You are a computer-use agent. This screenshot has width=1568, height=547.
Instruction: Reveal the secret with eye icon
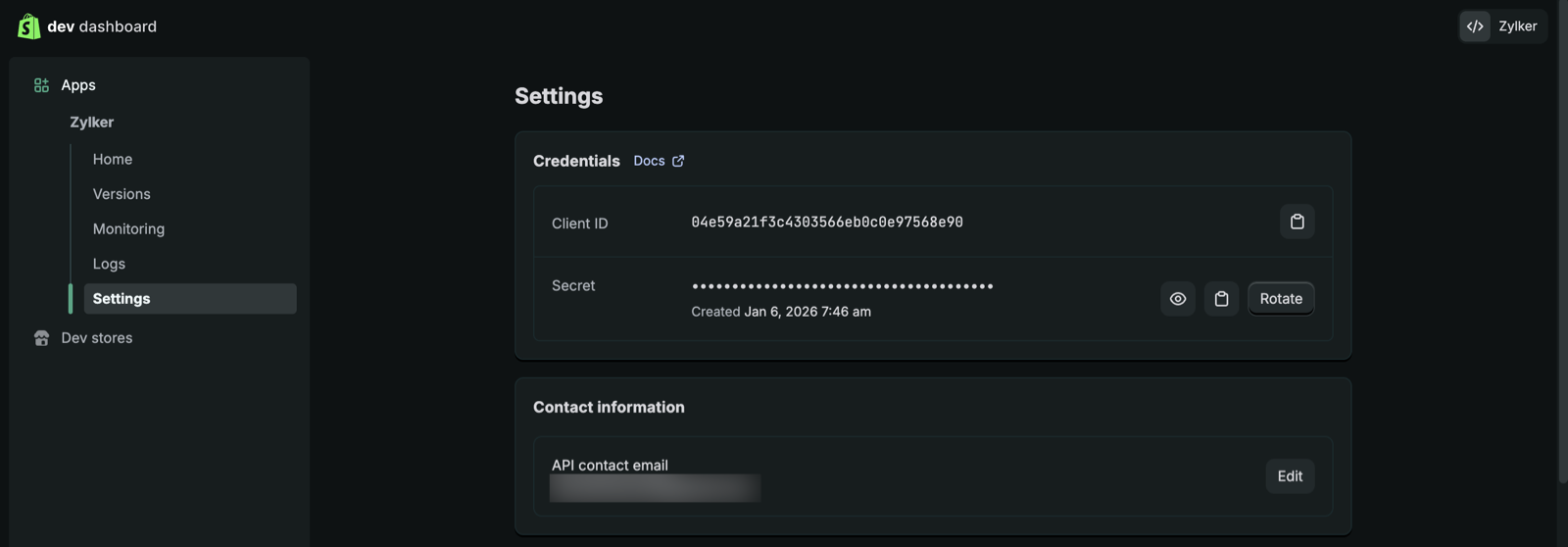(1177, 299)
